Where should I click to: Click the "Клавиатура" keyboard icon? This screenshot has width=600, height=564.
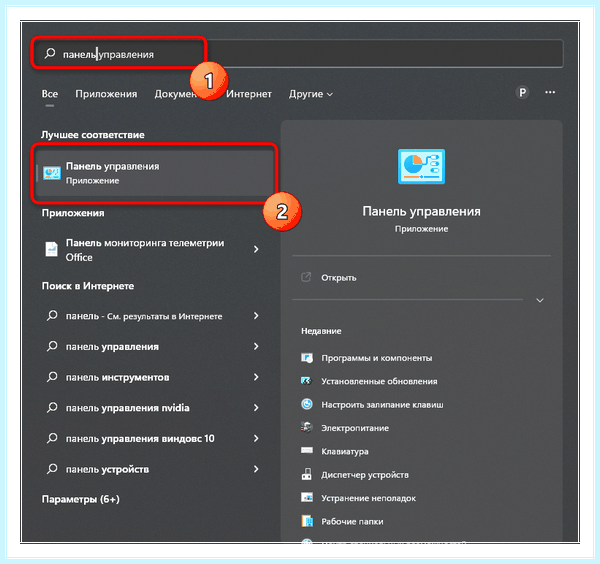click(307, 450)
